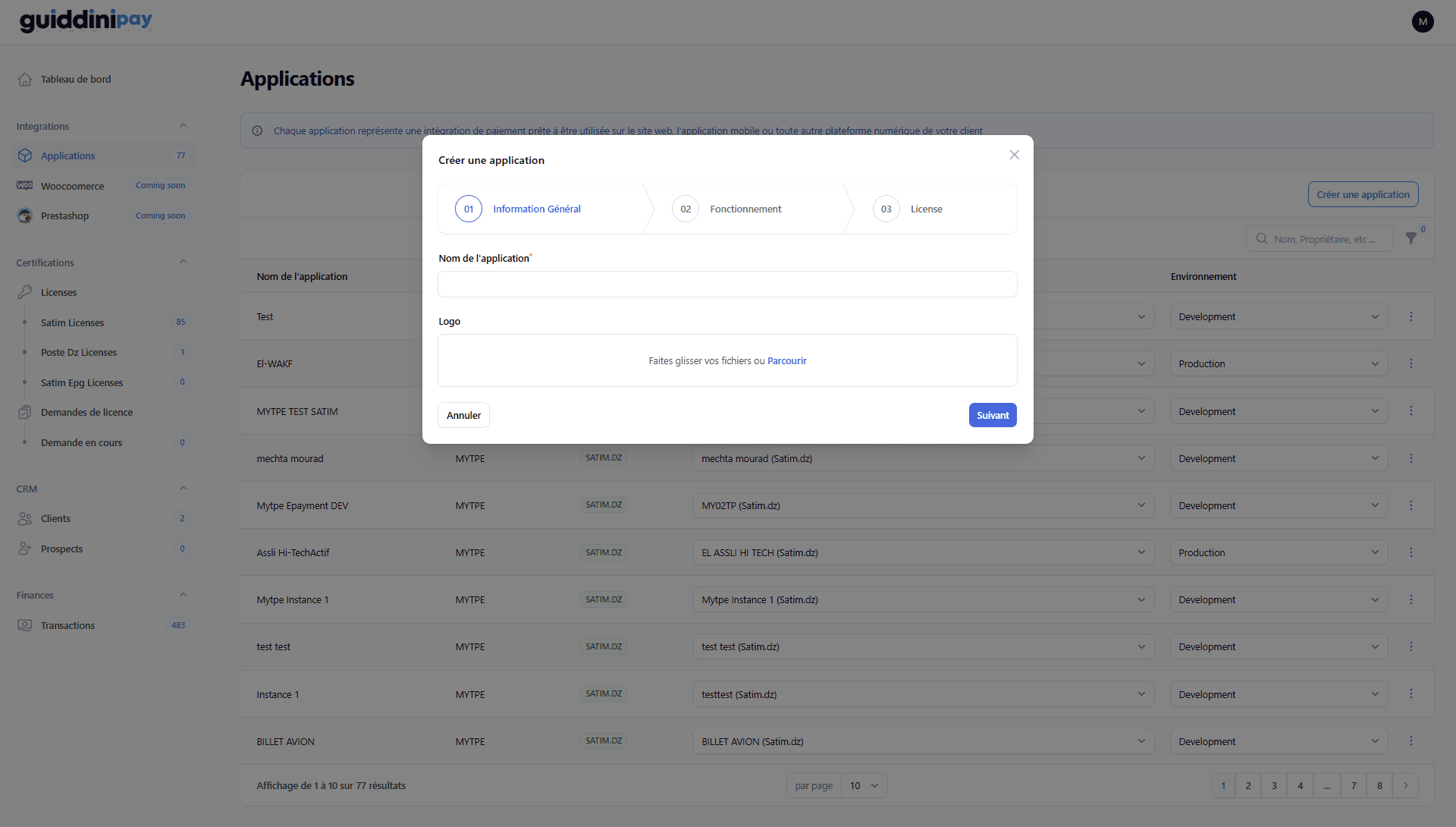Open actions menu for Assli Hi-TechActif row
The width and height of the screenshot is (1456, 827).
(1411, 552)
